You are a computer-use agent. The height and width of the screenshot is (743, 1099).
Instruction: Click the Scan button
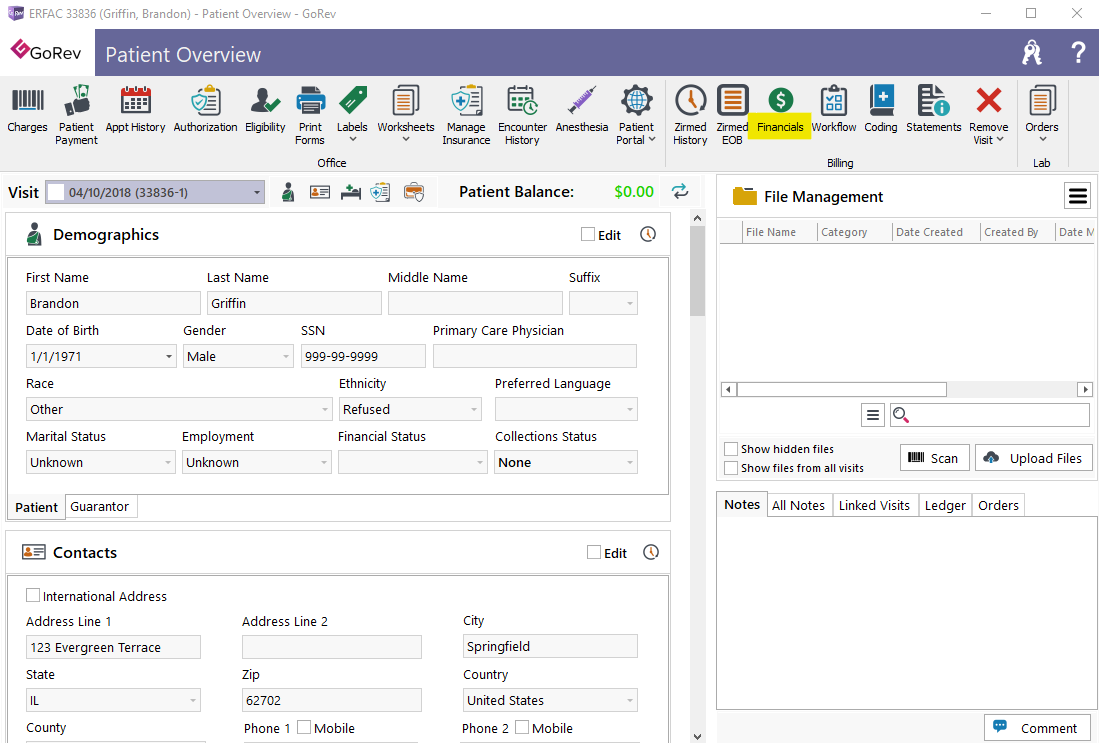click(x=934, y=458)
